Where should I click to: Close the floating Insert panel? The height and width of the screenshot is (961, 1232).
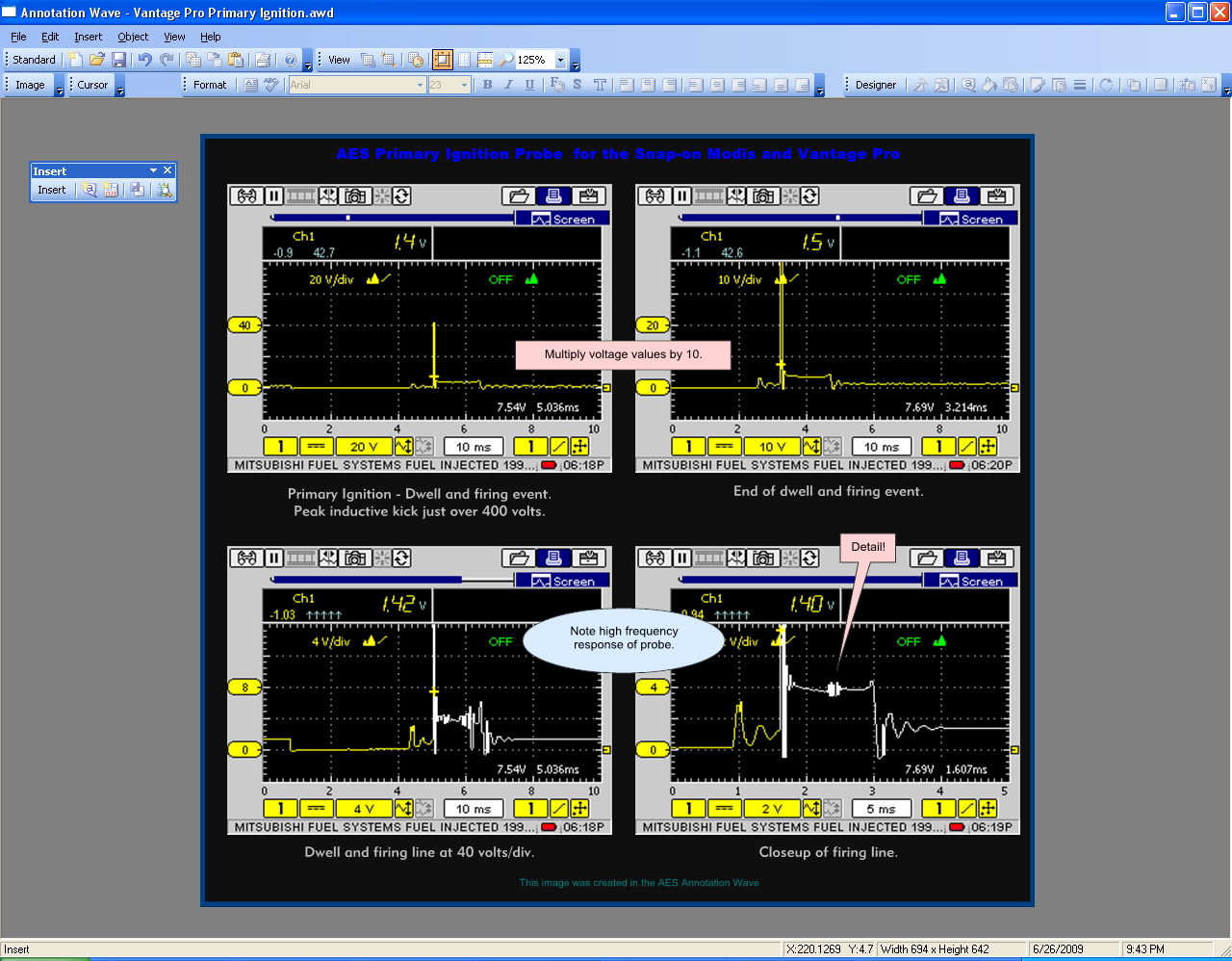(x=167, y=170)
